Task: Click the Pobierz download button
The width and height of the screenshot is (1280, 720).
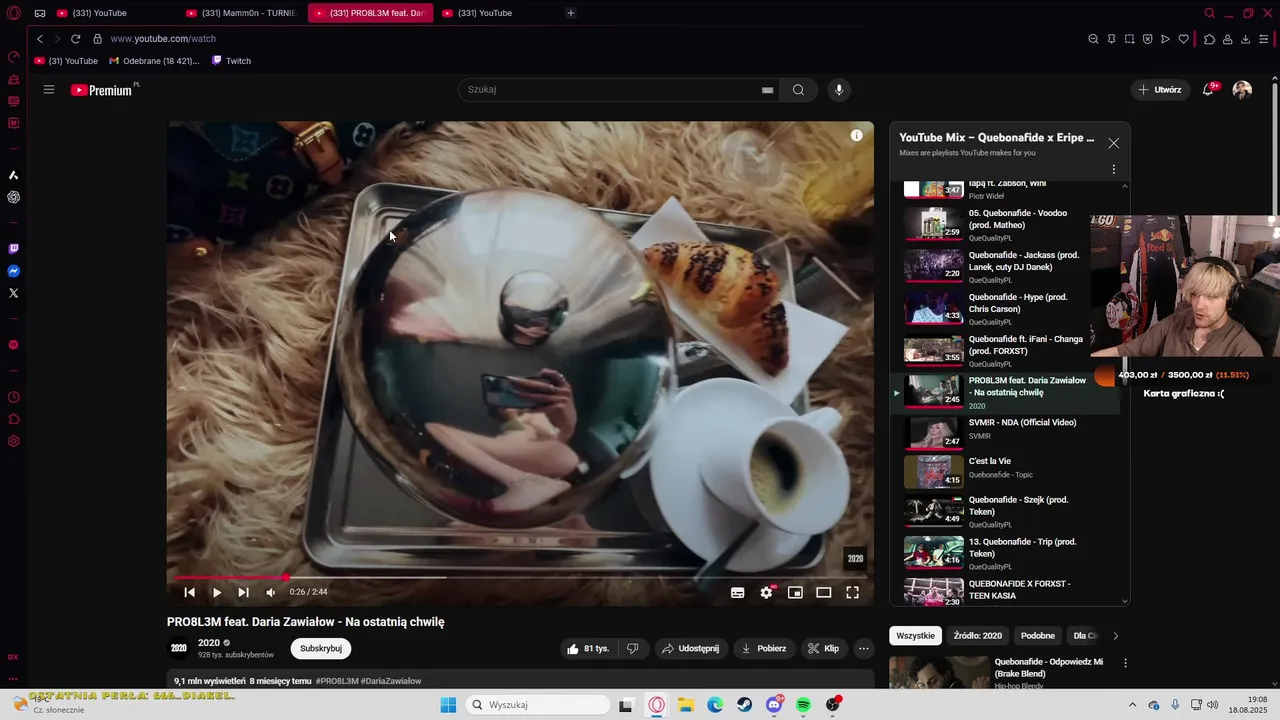Action: point(763,648)
